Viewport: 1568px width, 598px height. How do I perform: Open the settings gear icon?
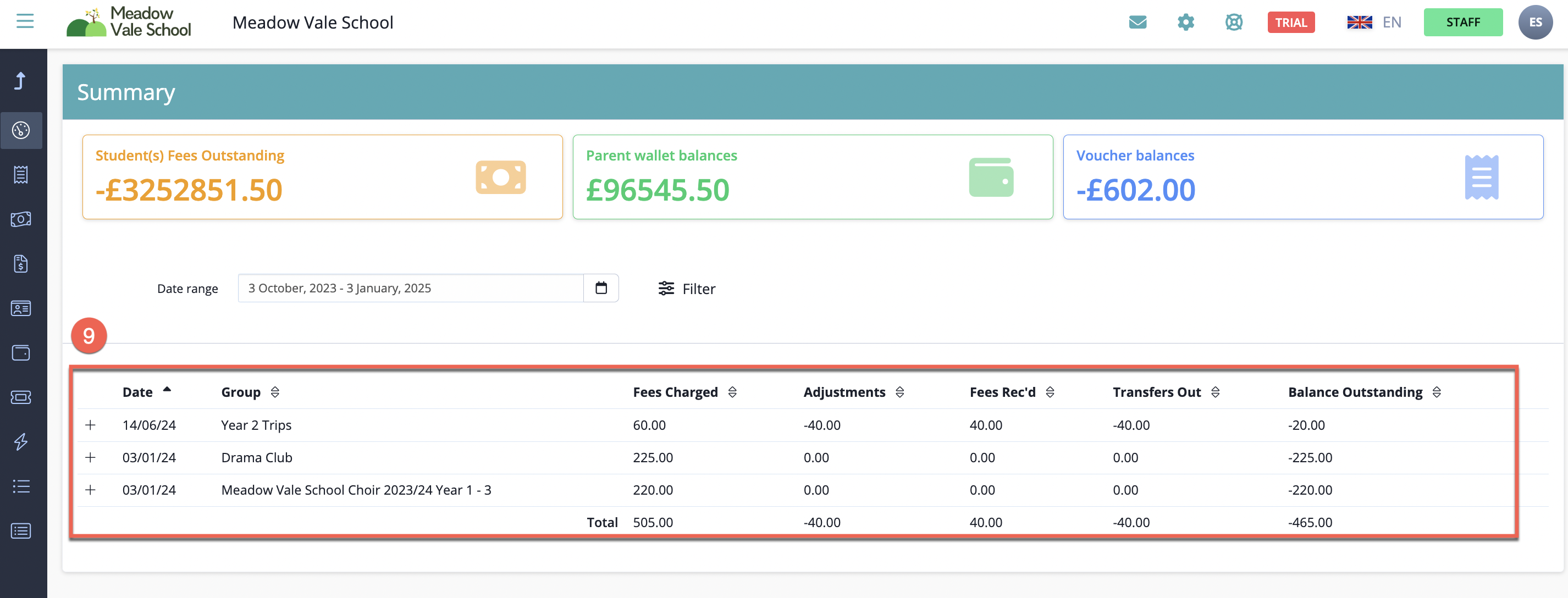coord(1186,23)
